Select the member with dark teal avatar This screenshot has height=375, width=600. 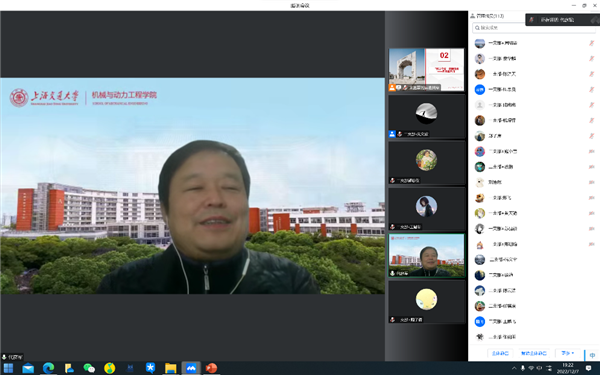[534, 167]
